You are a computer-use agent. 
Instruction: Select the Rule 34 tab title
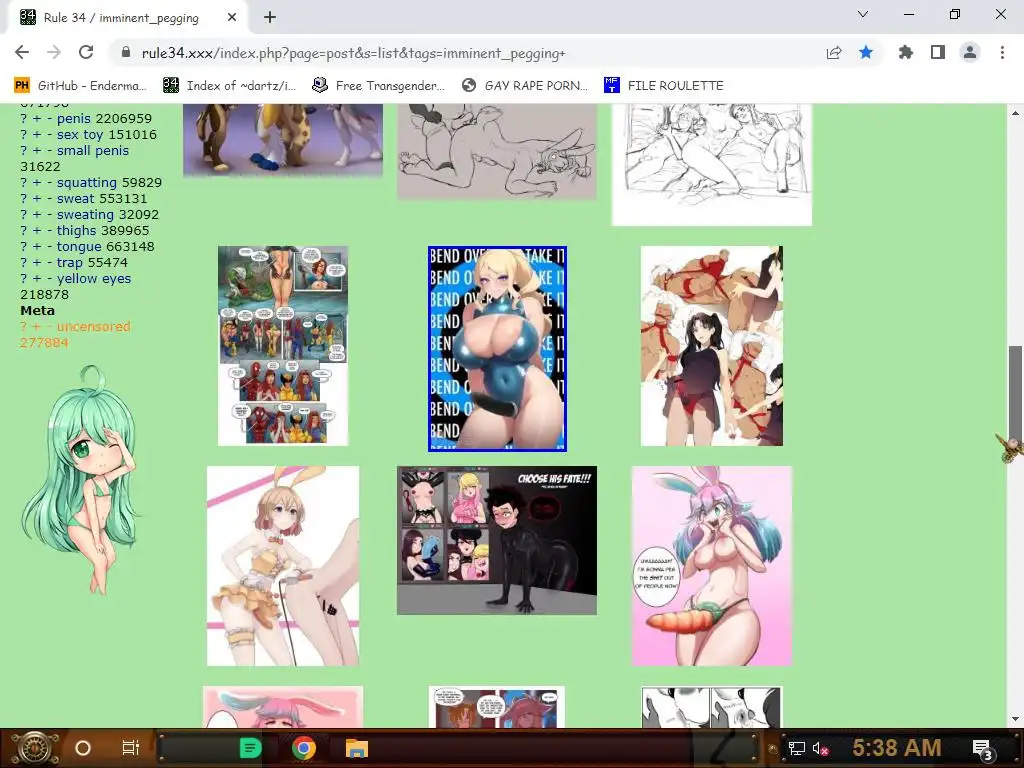[x=121, y=18]
